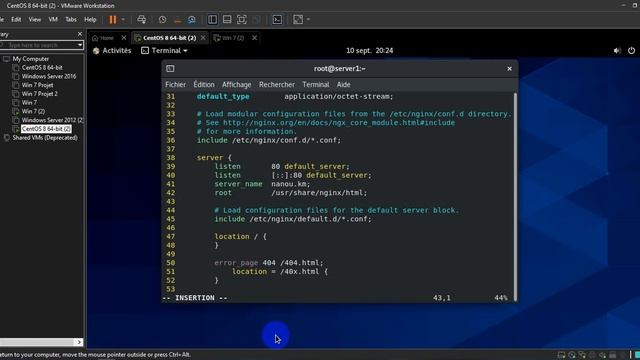Click the stretch guest display icon
The height and width of the screenshot is (360, 640).
tap(298, 20)
